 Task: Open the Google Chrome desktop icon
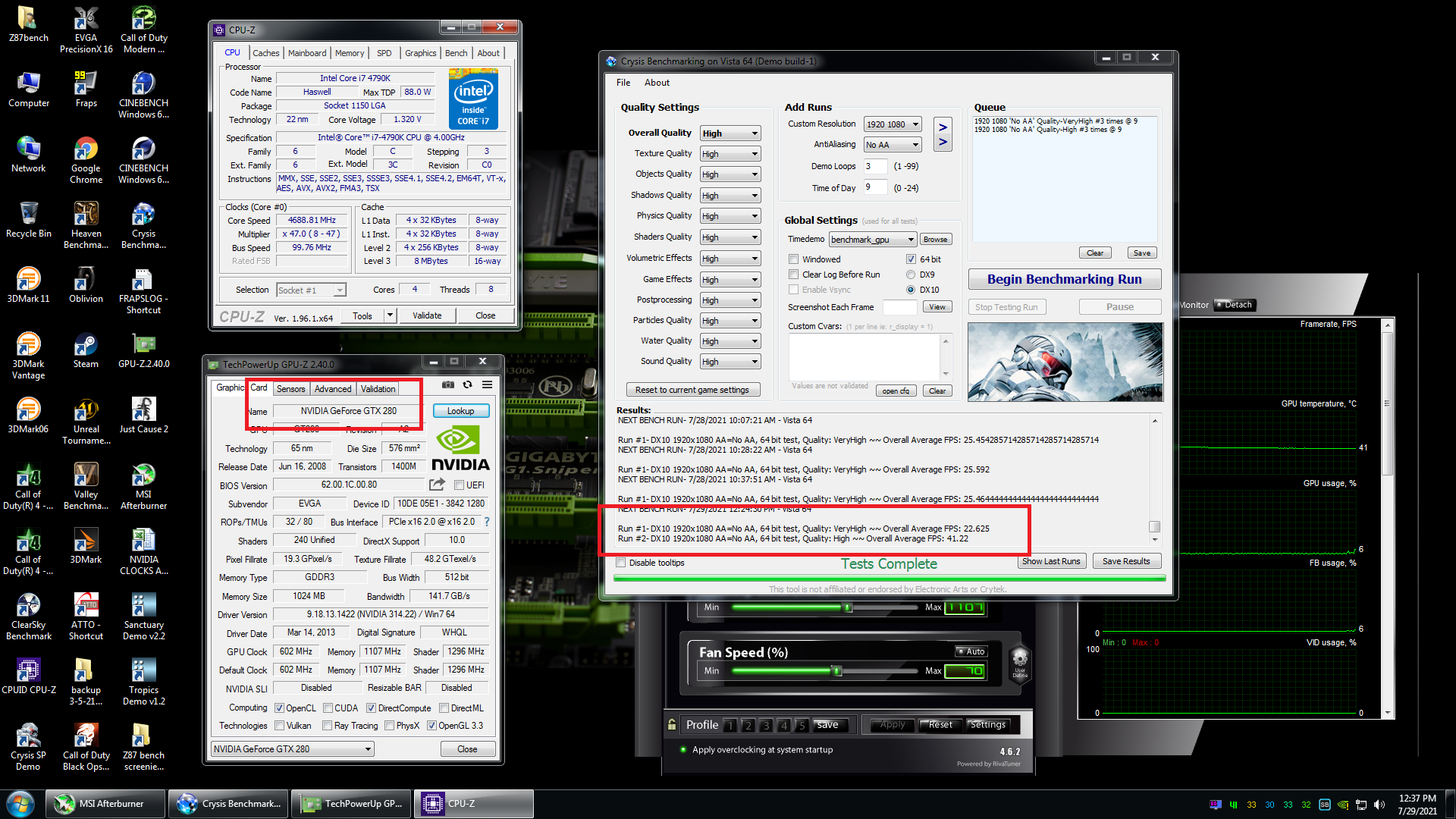[86, 160]
